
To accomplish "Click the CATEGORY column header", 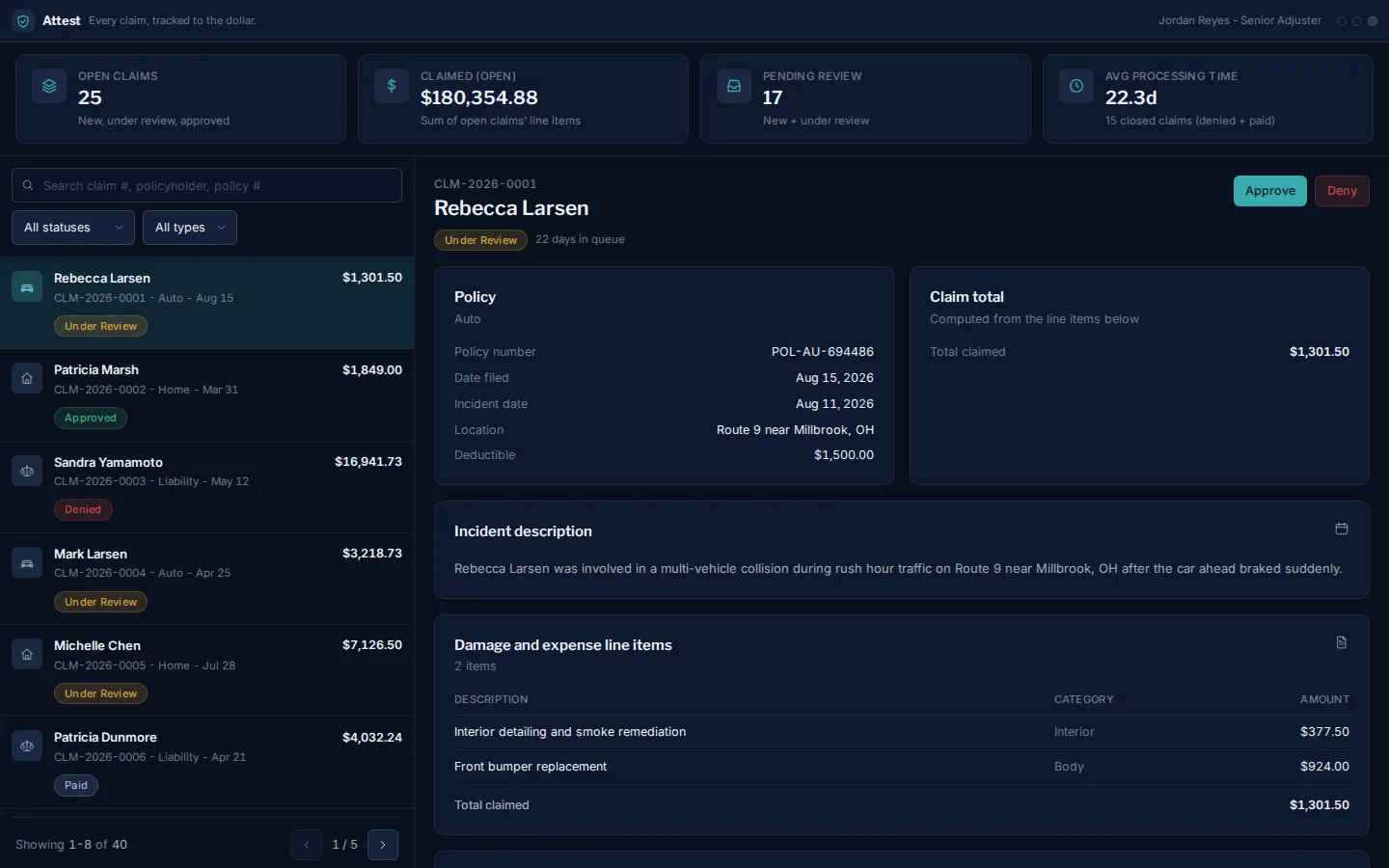I will point(1084,699).
